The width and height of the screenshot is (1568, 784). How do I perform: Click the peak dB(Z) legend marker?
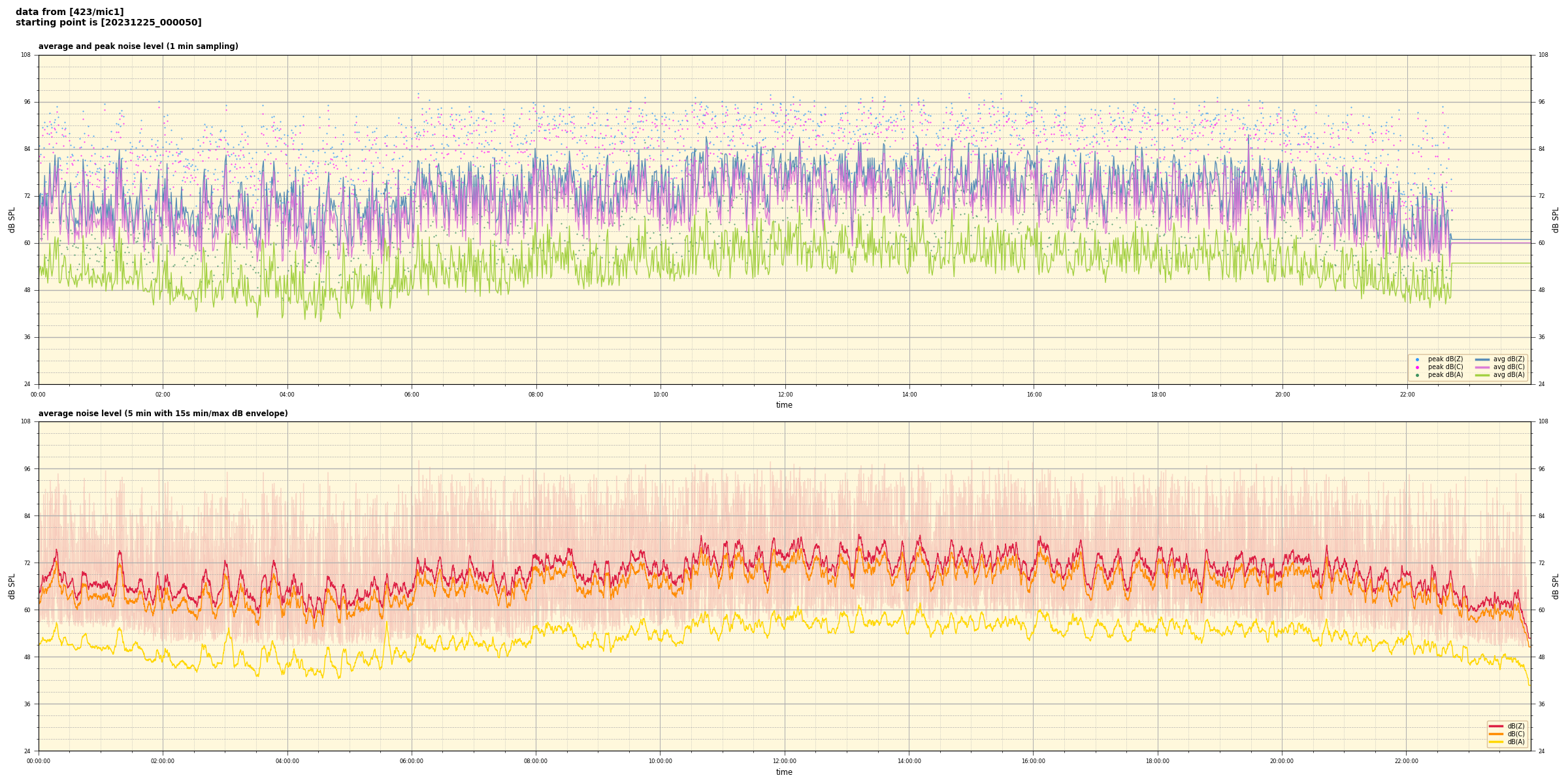(1417, 359)
